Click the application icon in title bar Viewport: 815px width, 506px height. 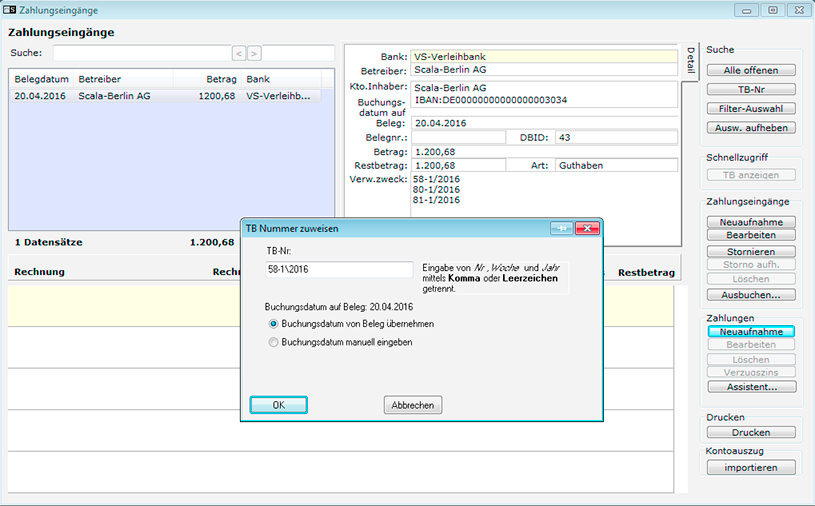[x=9, y=9]
